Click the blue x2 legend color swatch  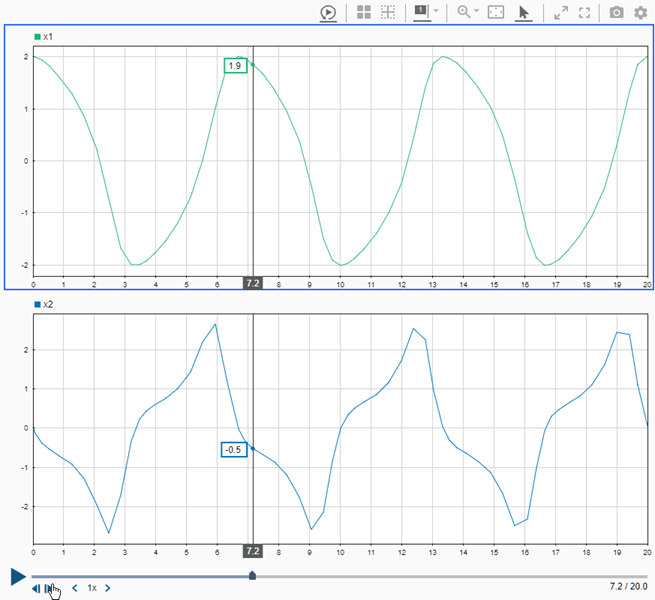[x=37, y=305]
